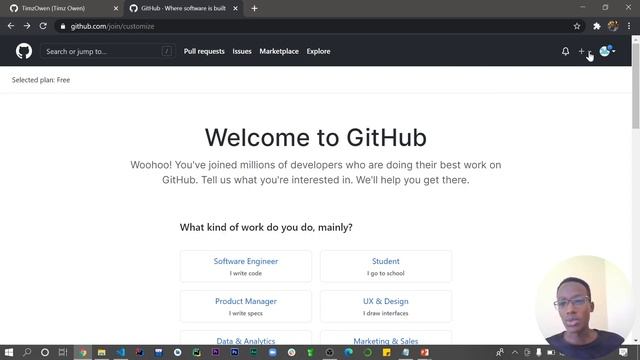Bookmark this page with the star
This screenshot has height=360, width=640.
click(x=577, y=26)
